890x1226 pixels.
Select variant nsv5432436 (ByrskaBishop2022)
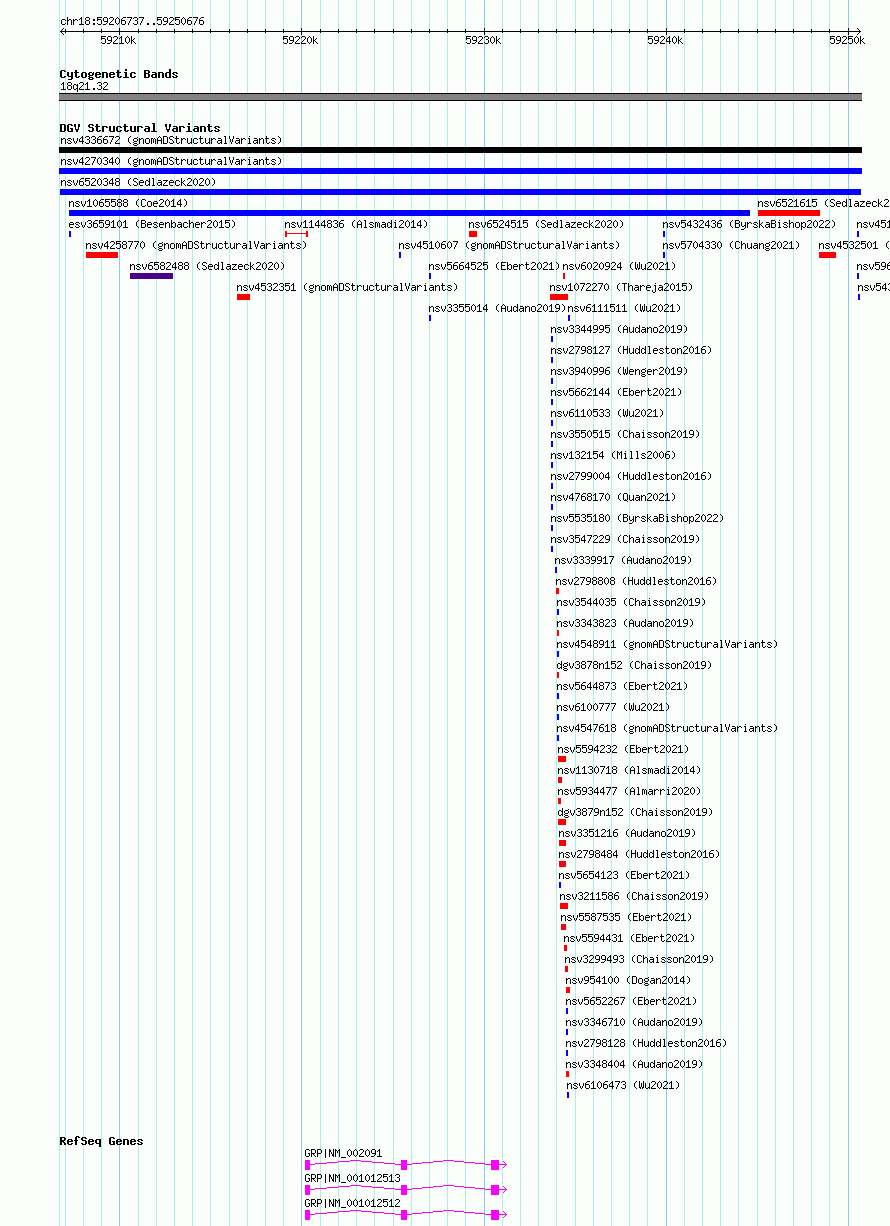click(x=749, y=224)
